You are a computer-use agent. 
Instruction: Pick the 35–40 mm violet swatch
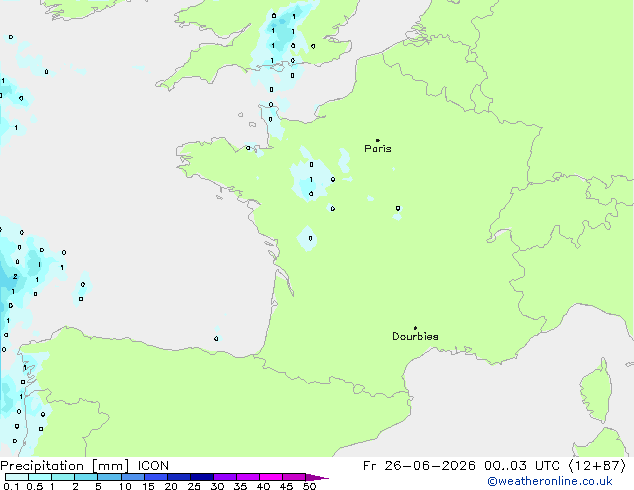click(248, 477)
